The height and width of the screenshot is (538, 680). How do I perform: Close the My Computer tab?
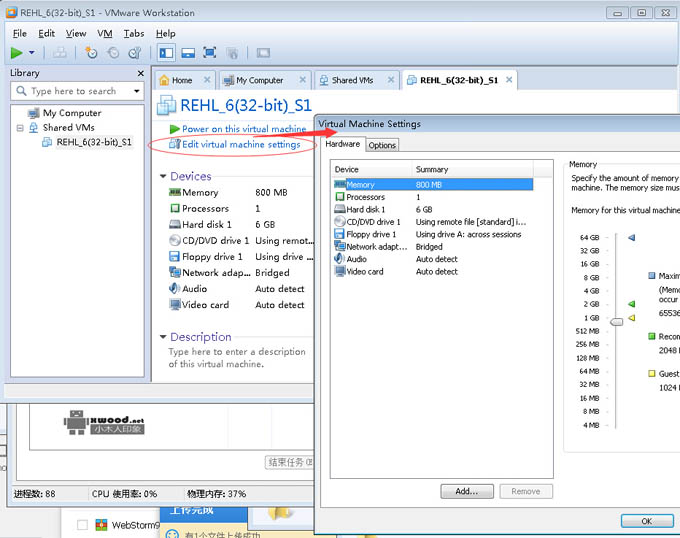[303, 80]
